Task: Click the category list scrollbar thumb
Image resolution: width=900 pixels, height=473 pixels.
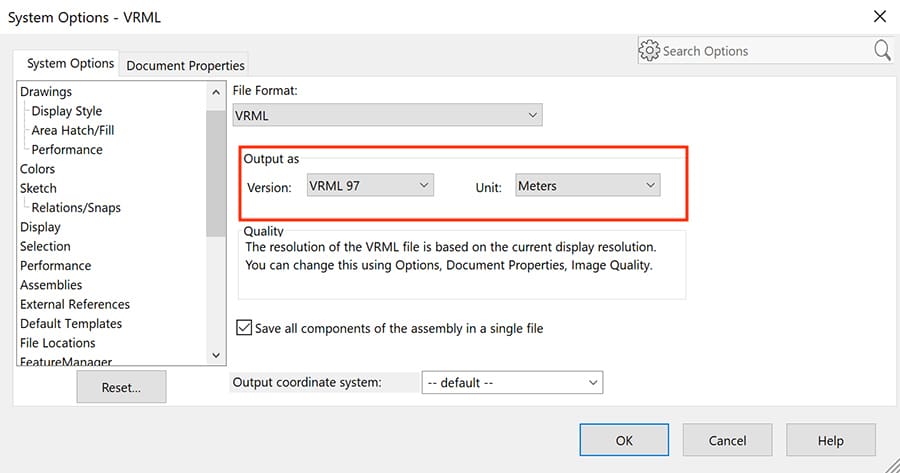Action: pyautogui.click(x=216, y=173)
